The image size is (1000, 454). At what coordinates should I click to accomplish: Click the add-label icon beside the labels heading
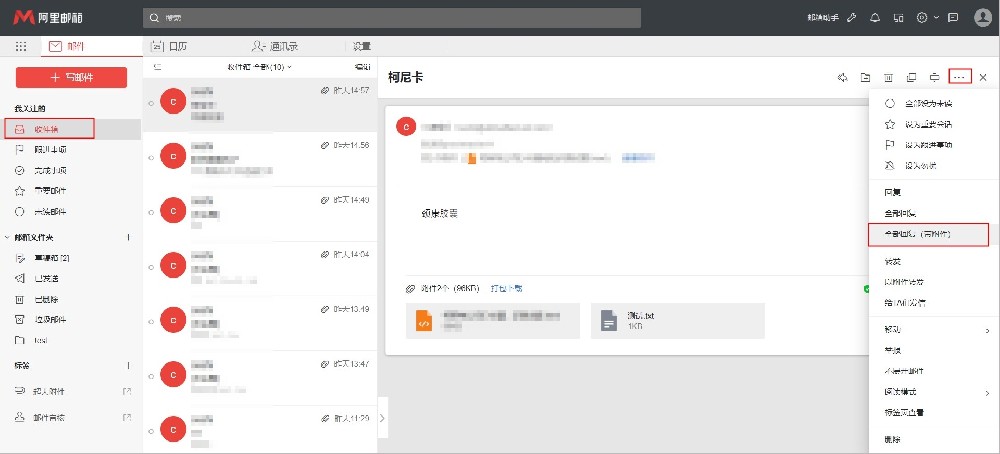pos(128,366)
